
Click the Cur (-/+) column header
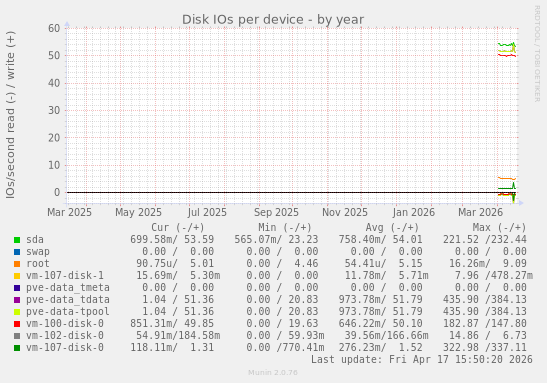point(178,227)
